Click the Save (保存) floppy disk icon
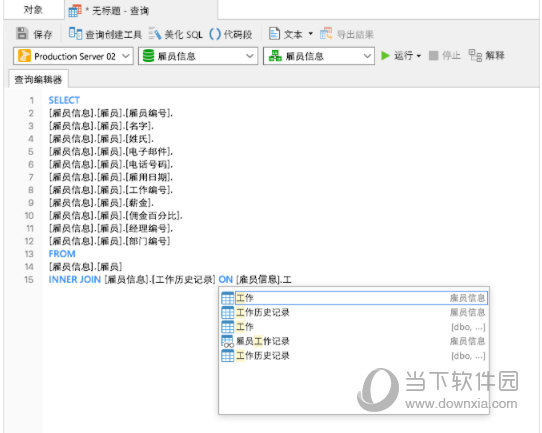The height and width of the screenshot is (433, 542). 22,34
